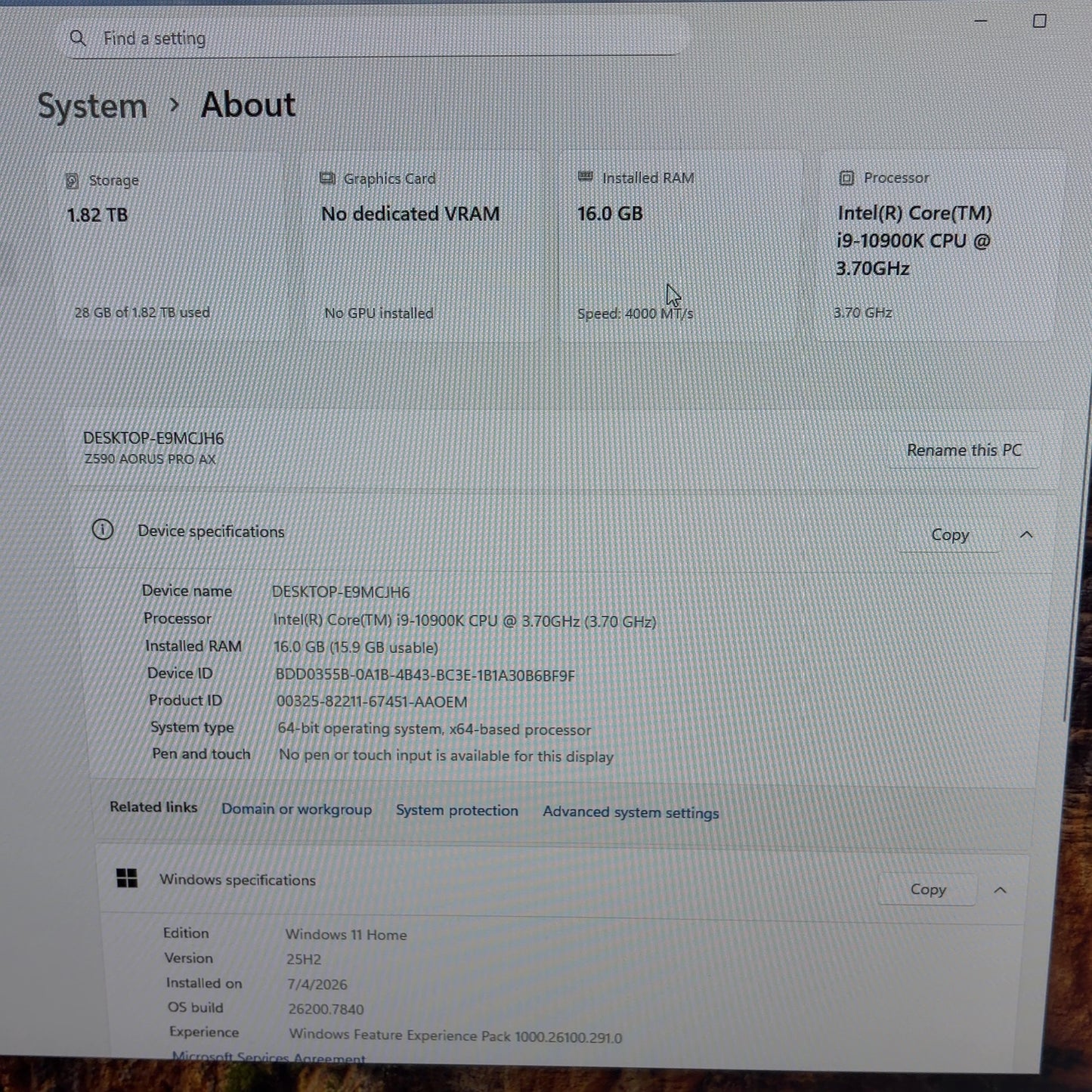Open the Storage 1.82 TB card

pyautogui.click(x=170, y=247)
